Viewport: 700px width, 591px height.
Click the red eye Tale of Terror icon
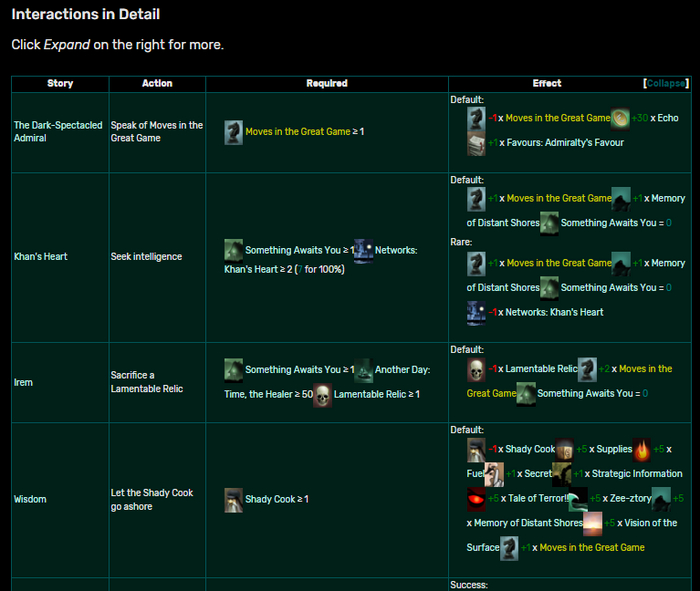476,499
